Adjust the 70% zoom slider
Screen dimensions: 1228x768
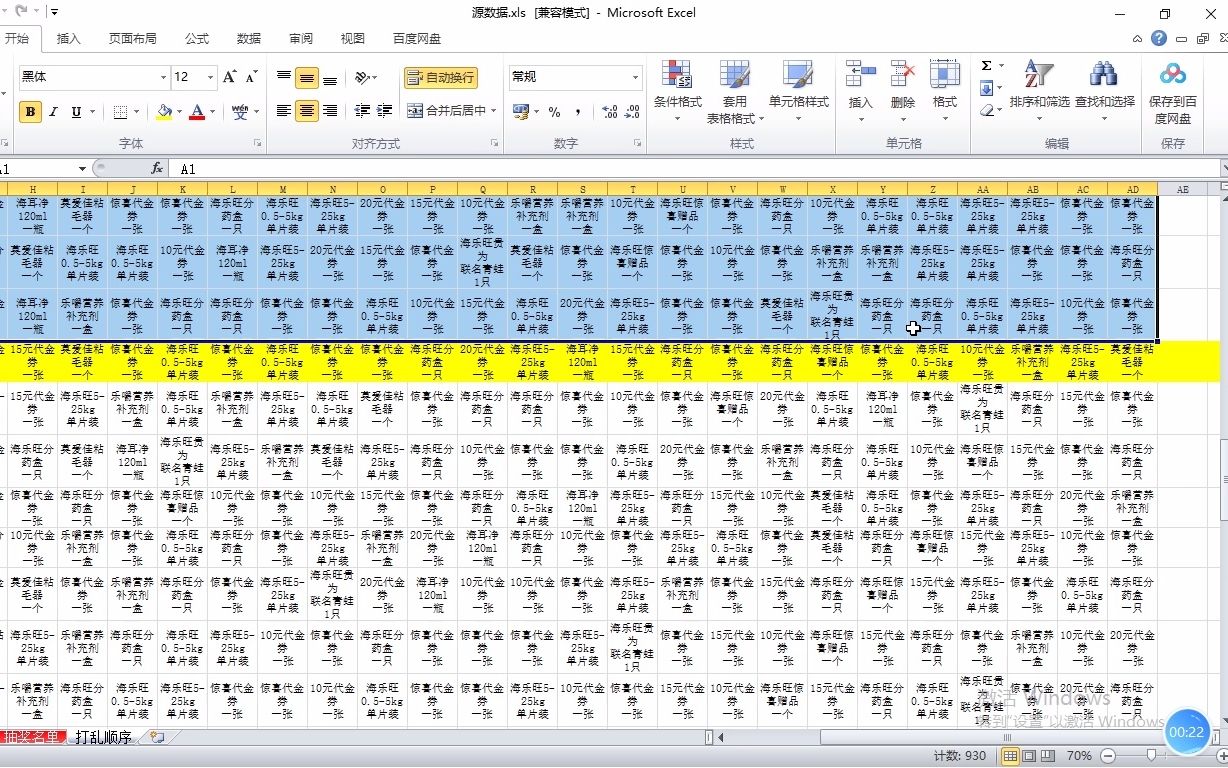(1152, 756)
